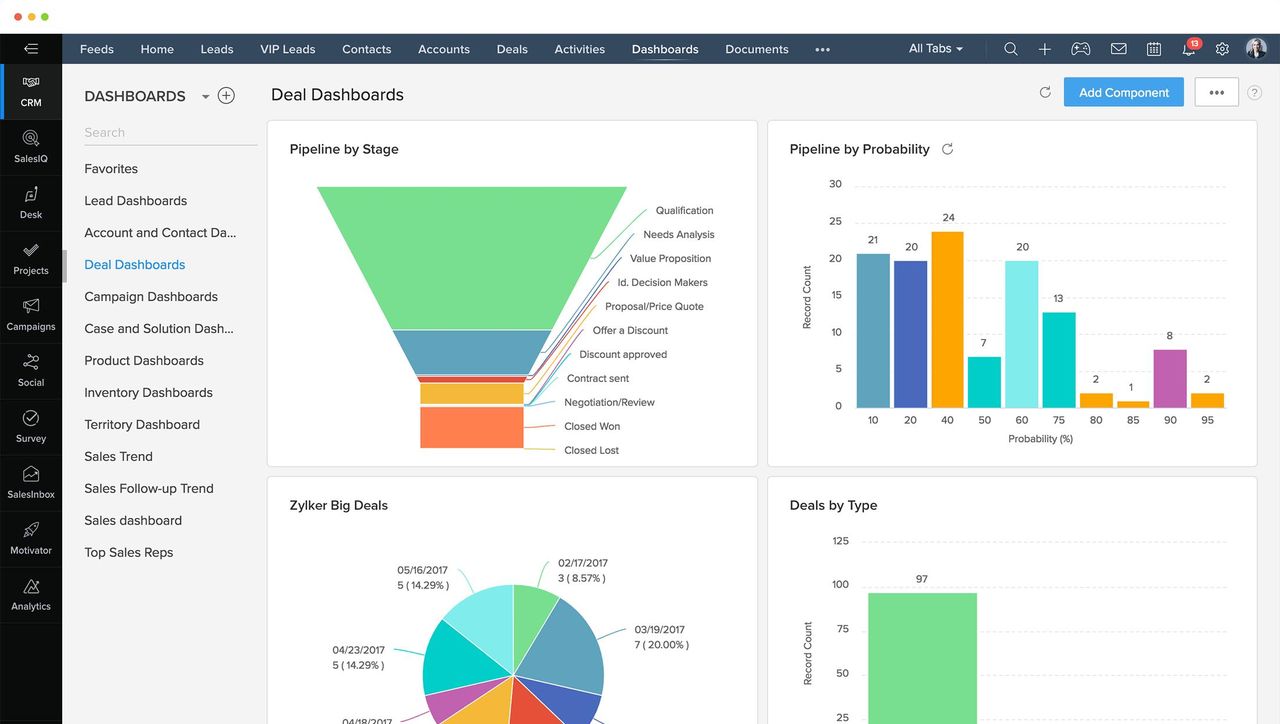Open the Sales dashboard entry
The image size is (1280, 724).
pyautogui.click(x=133, y=521)
